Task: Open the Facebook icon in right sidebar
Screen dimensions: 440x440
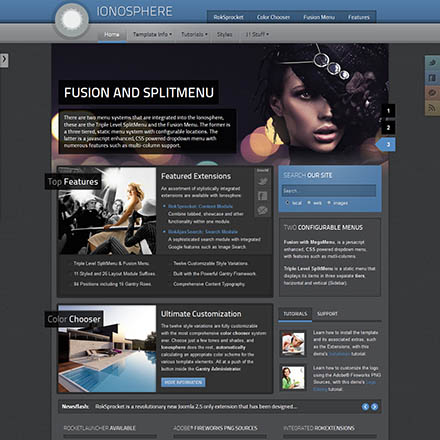Action: 432,78
